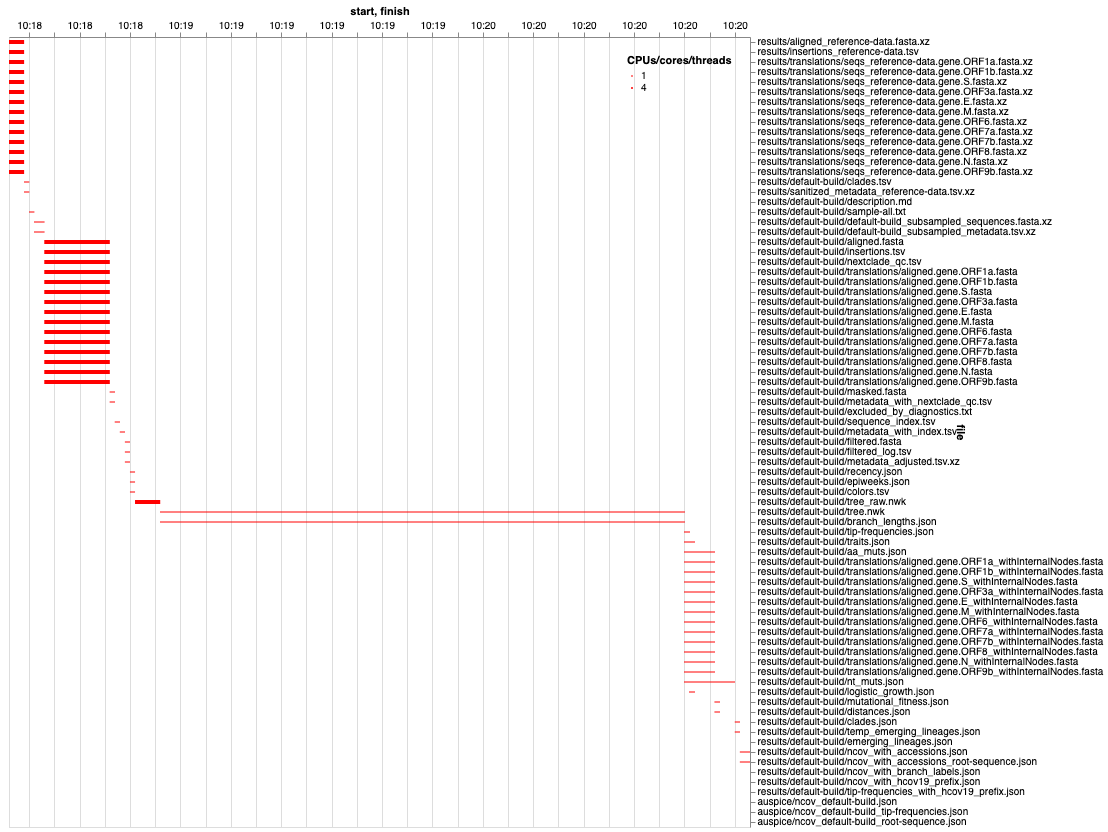1108x832 pixels.
Task: Click the rotated file axis label
Action: [x=961, y=430]
